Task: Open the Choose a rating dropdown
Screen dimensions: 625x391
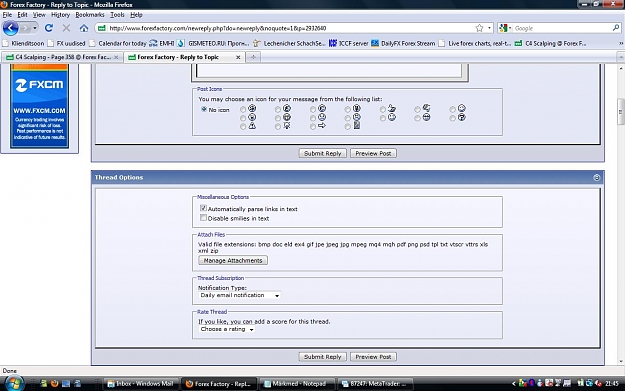Action: point(227,329)
